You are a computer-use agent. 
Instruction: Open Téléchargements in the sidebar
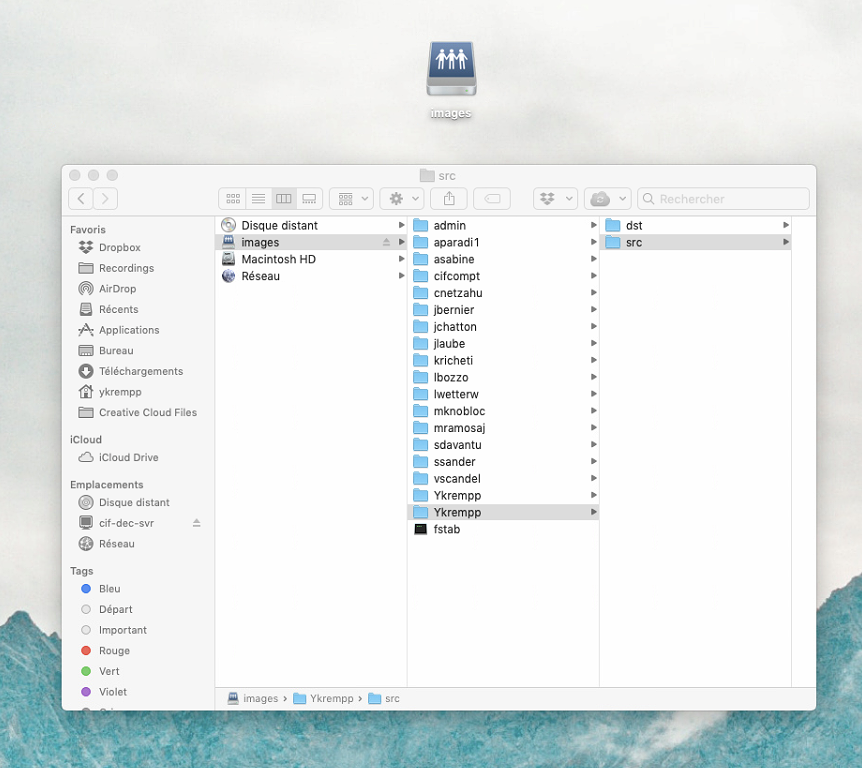(x=140, y=371)
